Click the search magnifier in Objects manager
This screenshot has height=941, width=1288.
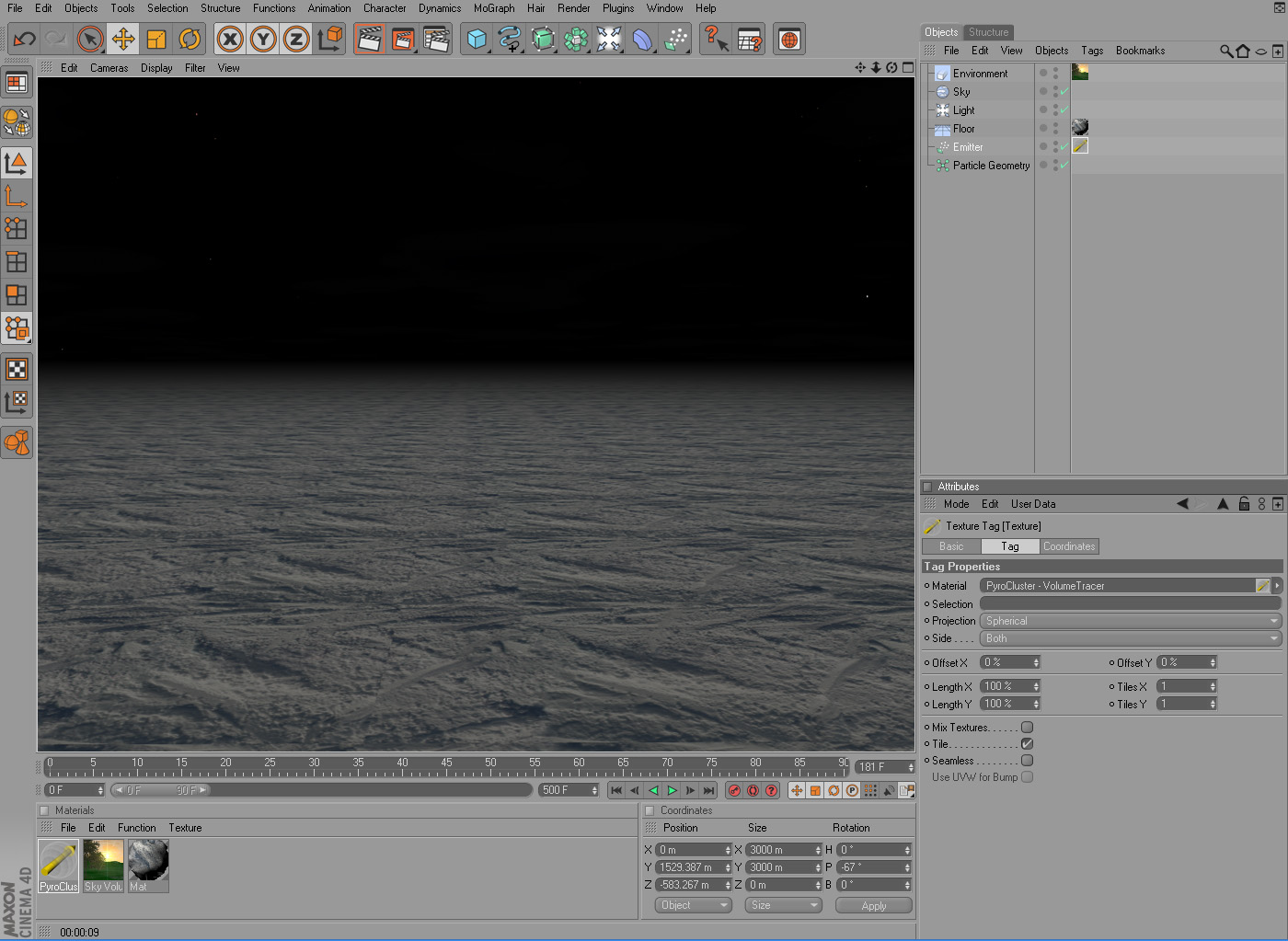[1226, 51]
